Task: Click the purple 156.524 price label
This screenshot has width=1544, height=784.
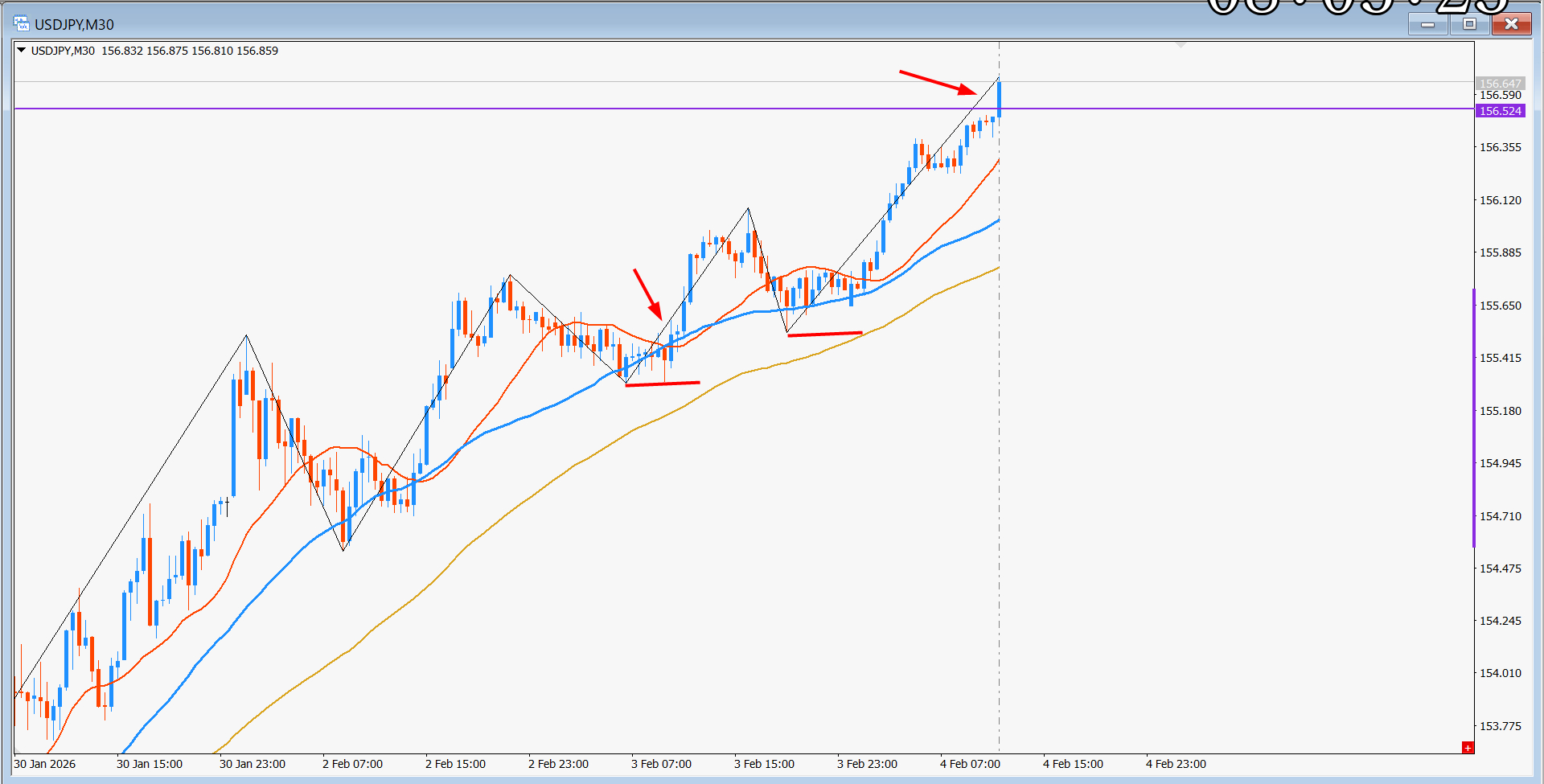Action: pyautogui.click(x=1501, y=111)
